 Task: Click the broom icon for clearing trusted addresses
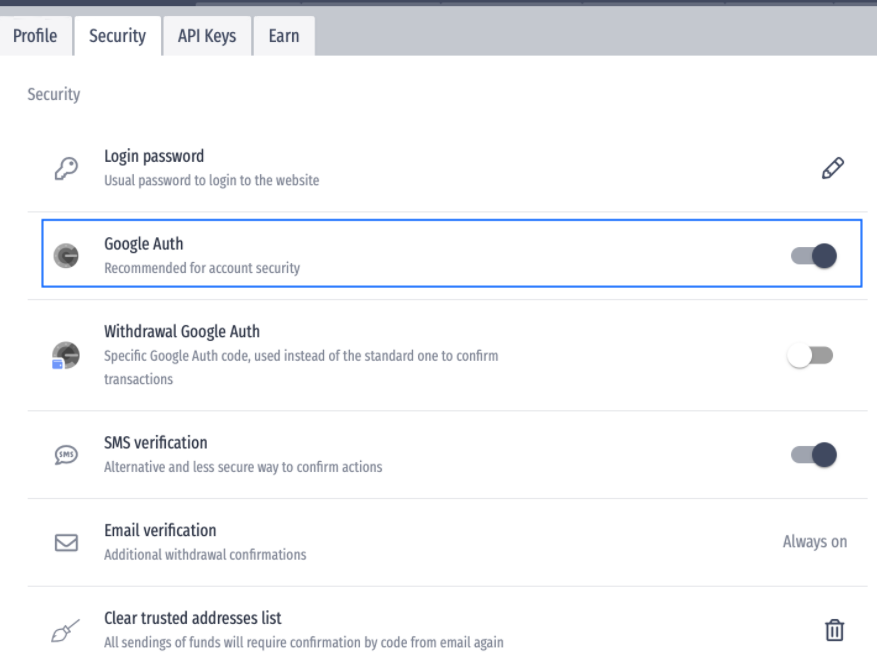point(65,631)
